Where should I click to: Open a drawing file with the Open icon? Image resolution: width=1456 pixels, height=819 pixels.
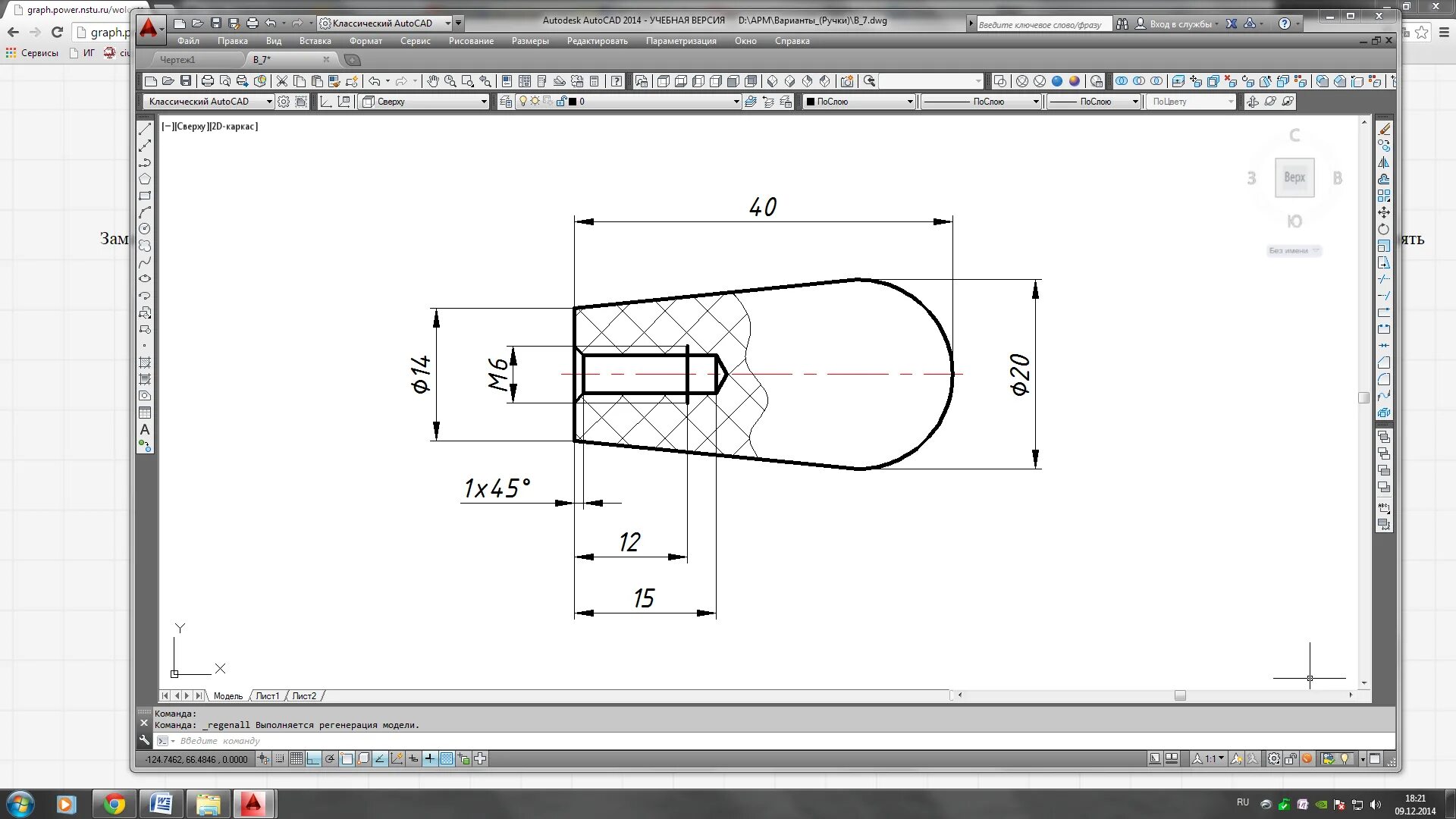168,81
